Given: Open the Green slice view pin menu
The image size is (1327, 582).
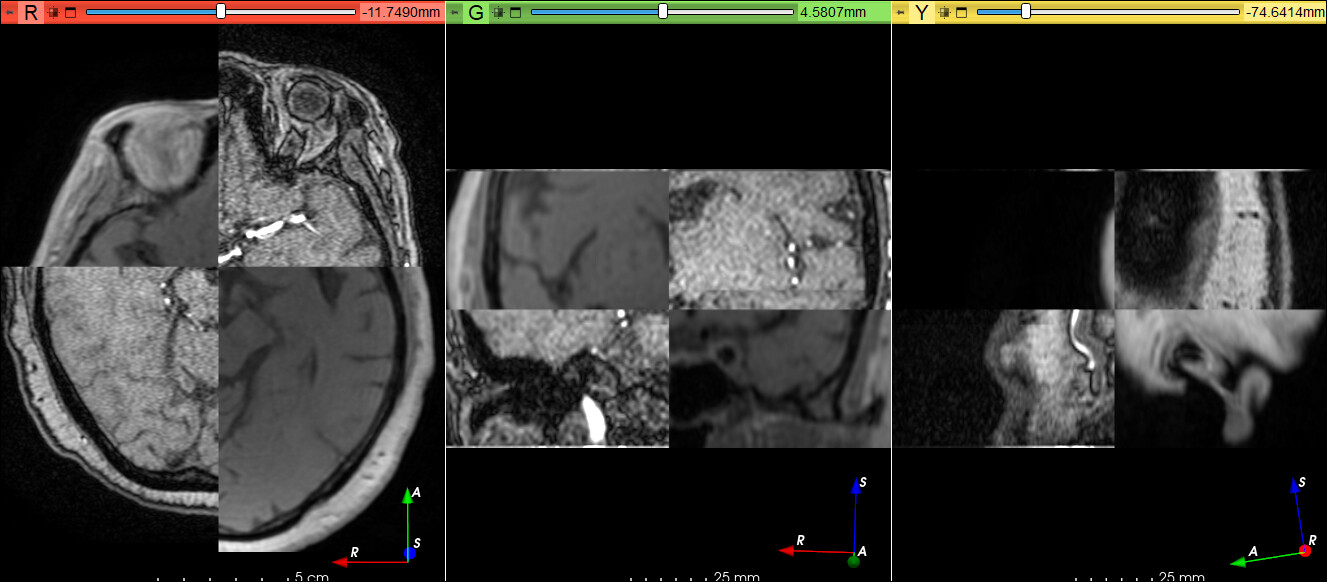Looking at the screenshot, I should click(x=455, y=12).
